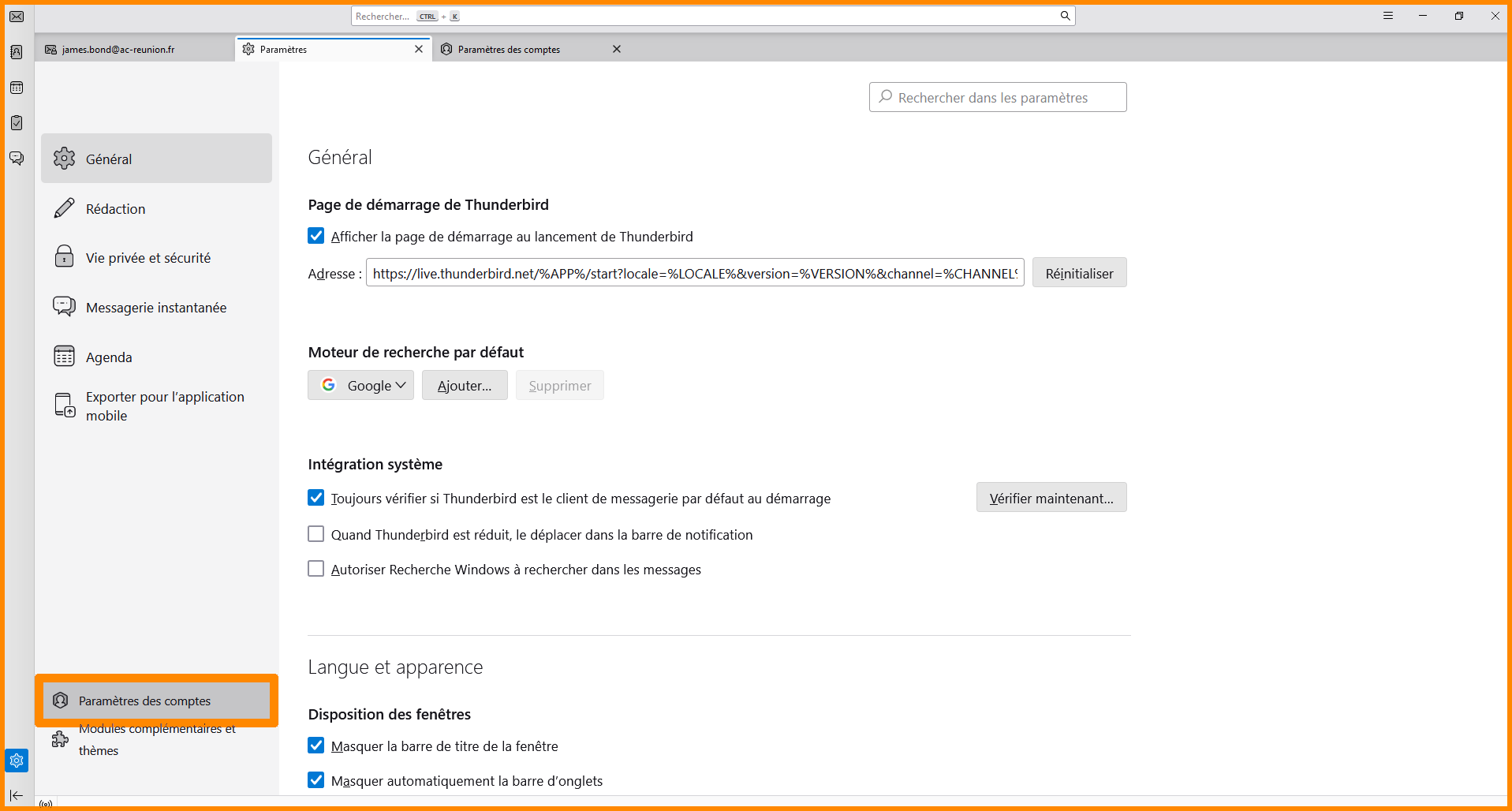The height and width of the screenshot is (811, 1512).
Task: Open the hamburger application menu
Action: coord(1388,16)
